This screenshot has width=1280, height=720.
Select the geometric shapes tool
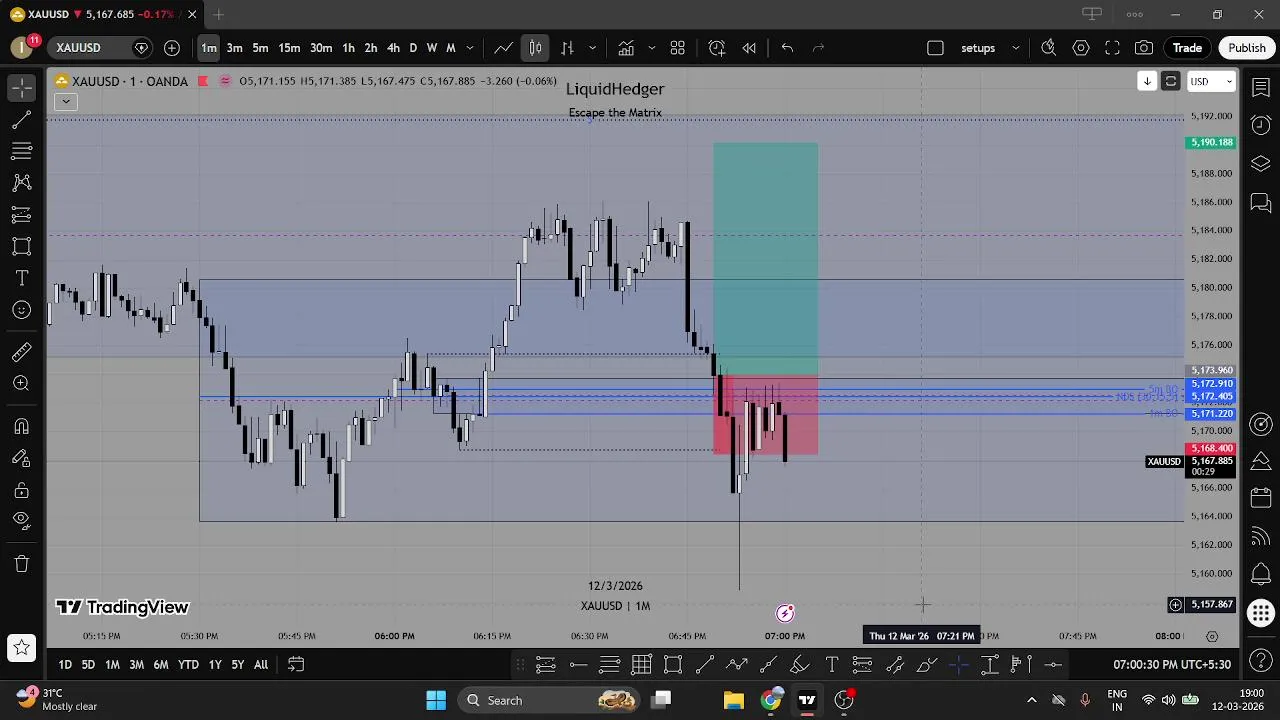pyautogui.click(x=21, y=246)
